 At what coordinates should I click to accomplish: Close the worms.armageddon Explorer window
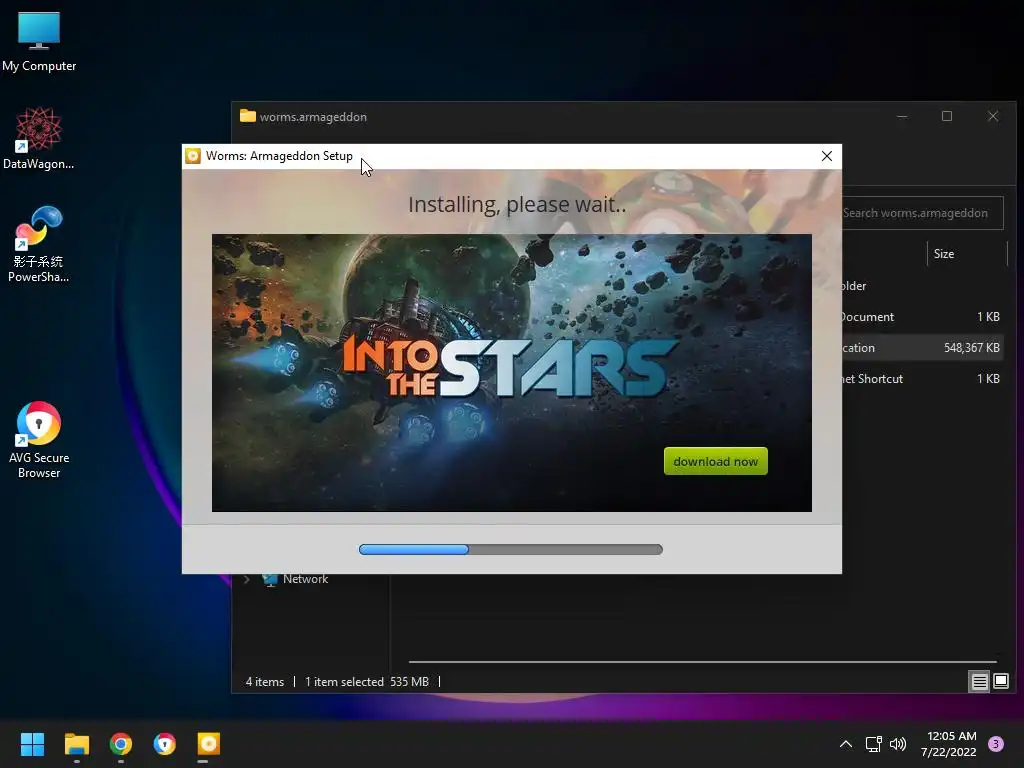(x=993, y=116)
